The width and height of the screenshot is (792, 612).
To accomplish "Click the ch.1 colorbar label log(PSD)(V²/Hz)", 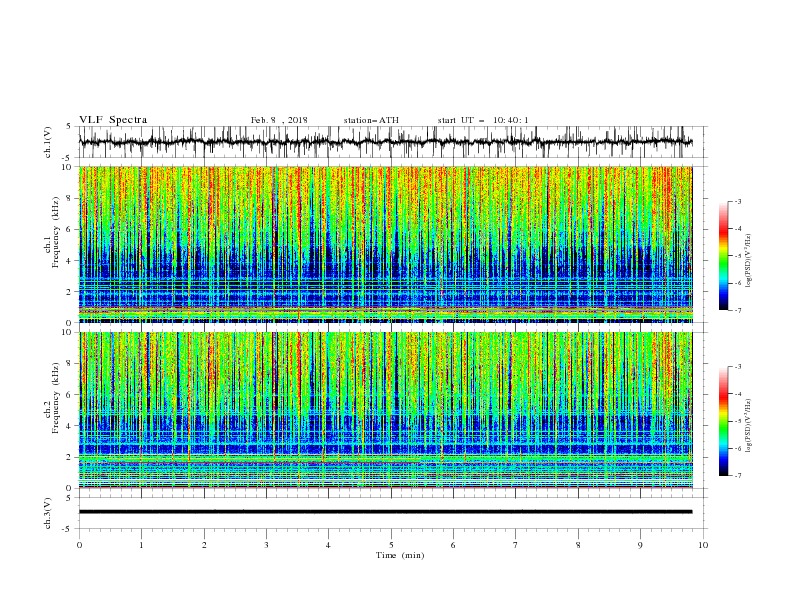I will [748, 261].
